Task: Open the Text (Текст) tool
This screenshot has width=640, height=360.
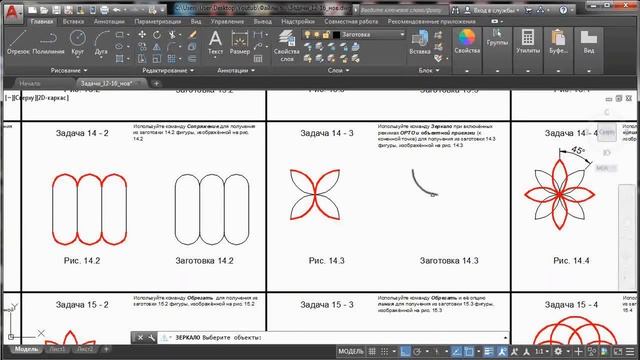Action: pos(215,43)
